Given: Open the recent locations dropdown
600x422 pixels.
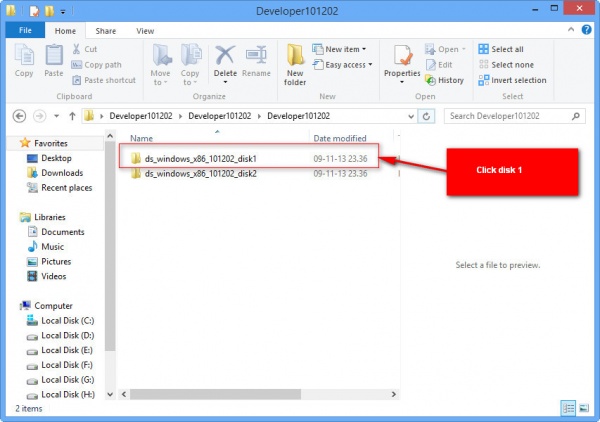Looking at the screenshot, I should pos(56,116).
